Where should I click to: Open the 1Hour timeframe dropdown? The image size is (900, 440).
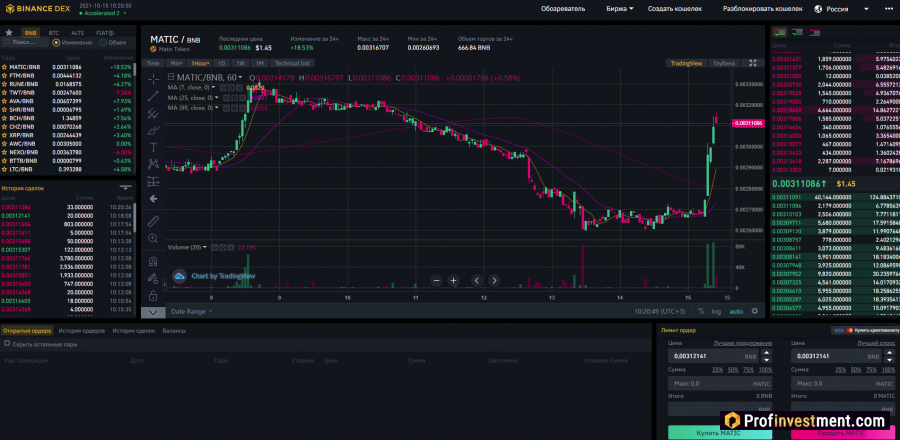click(x=200, y=63)
